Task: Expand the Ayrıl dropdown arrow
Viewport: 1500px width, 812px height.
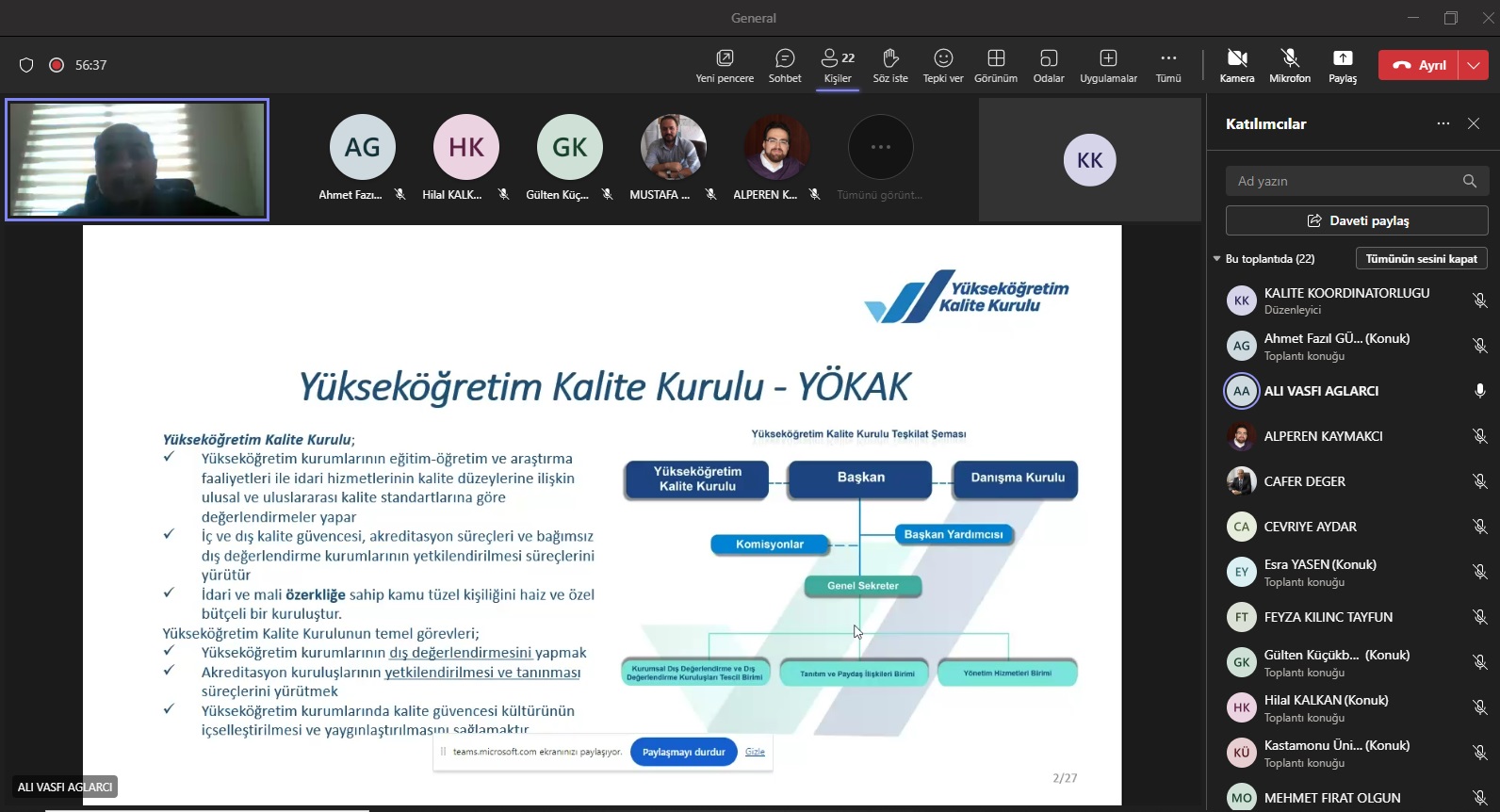Action: 1474,65
